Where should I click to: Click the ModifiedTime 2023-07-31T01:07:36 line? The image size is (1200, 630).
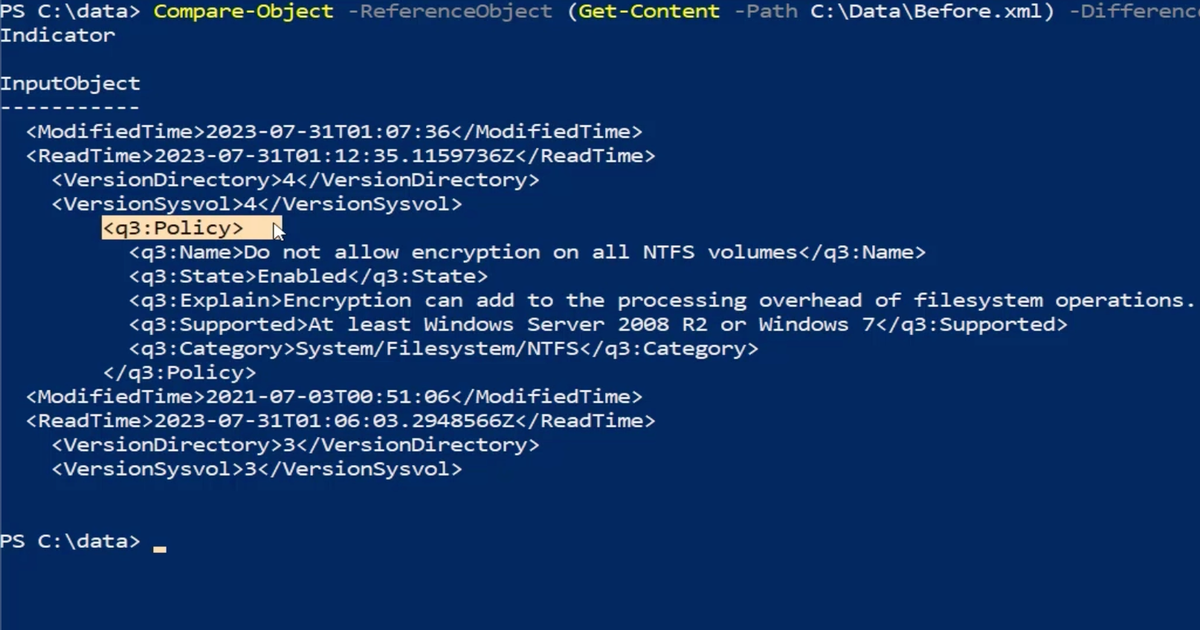pos(334,132)
